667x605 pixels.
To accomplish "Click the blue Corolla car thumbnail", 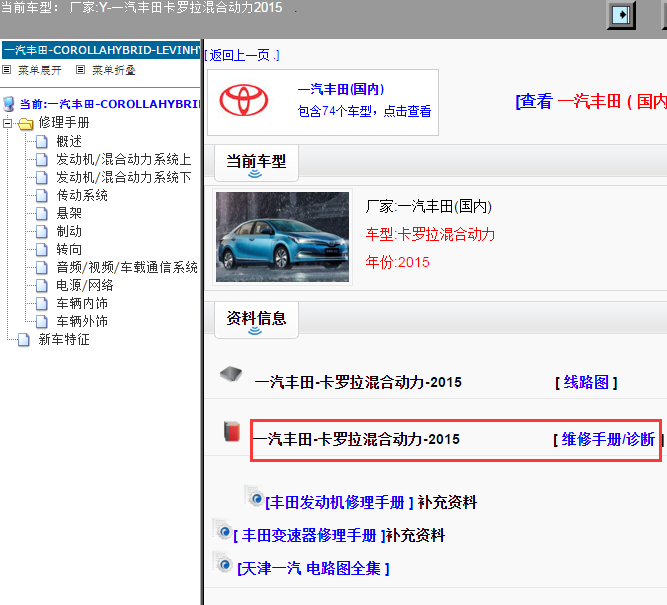I will (x=282, y=237).
